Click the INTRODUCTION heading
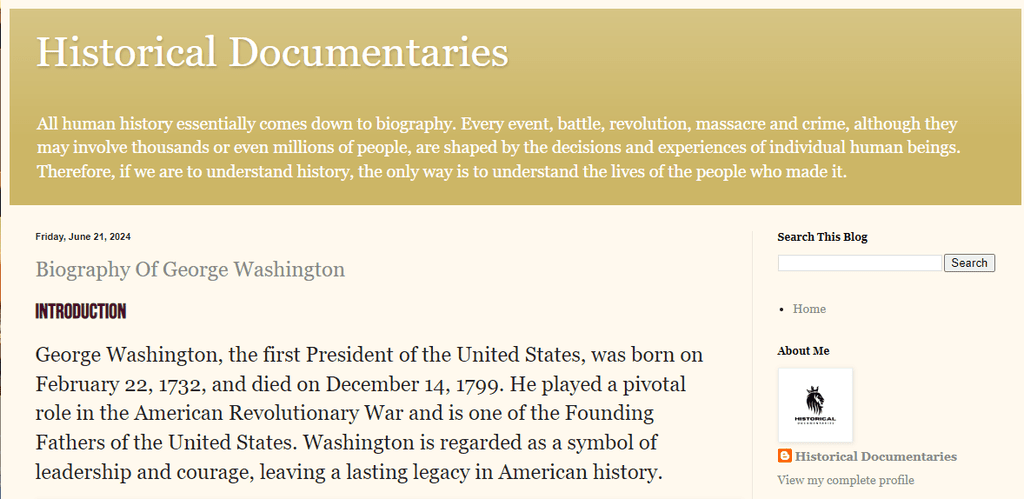This screenshot has height=499, width=1024. coord(80,312)
